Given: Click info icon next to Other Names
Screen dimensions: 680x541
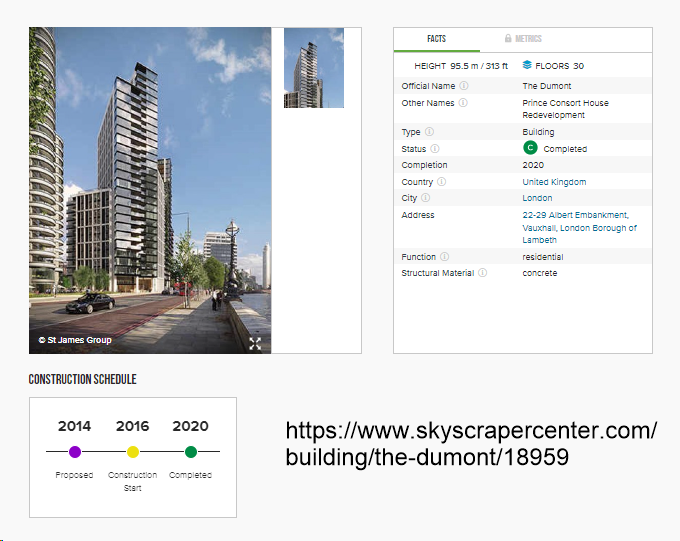Looking at the screenshot, I should click(463, 102).
